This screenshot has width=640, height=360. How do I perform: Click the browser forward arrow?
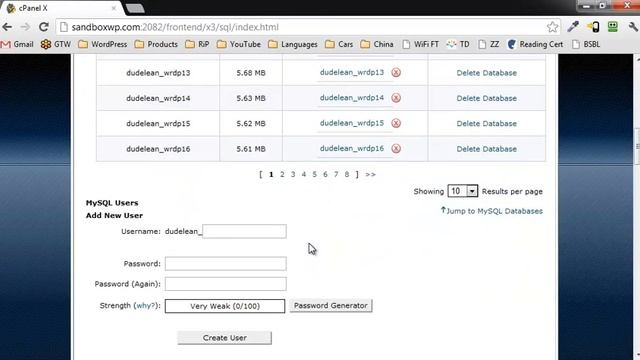(x=25, y=27)
